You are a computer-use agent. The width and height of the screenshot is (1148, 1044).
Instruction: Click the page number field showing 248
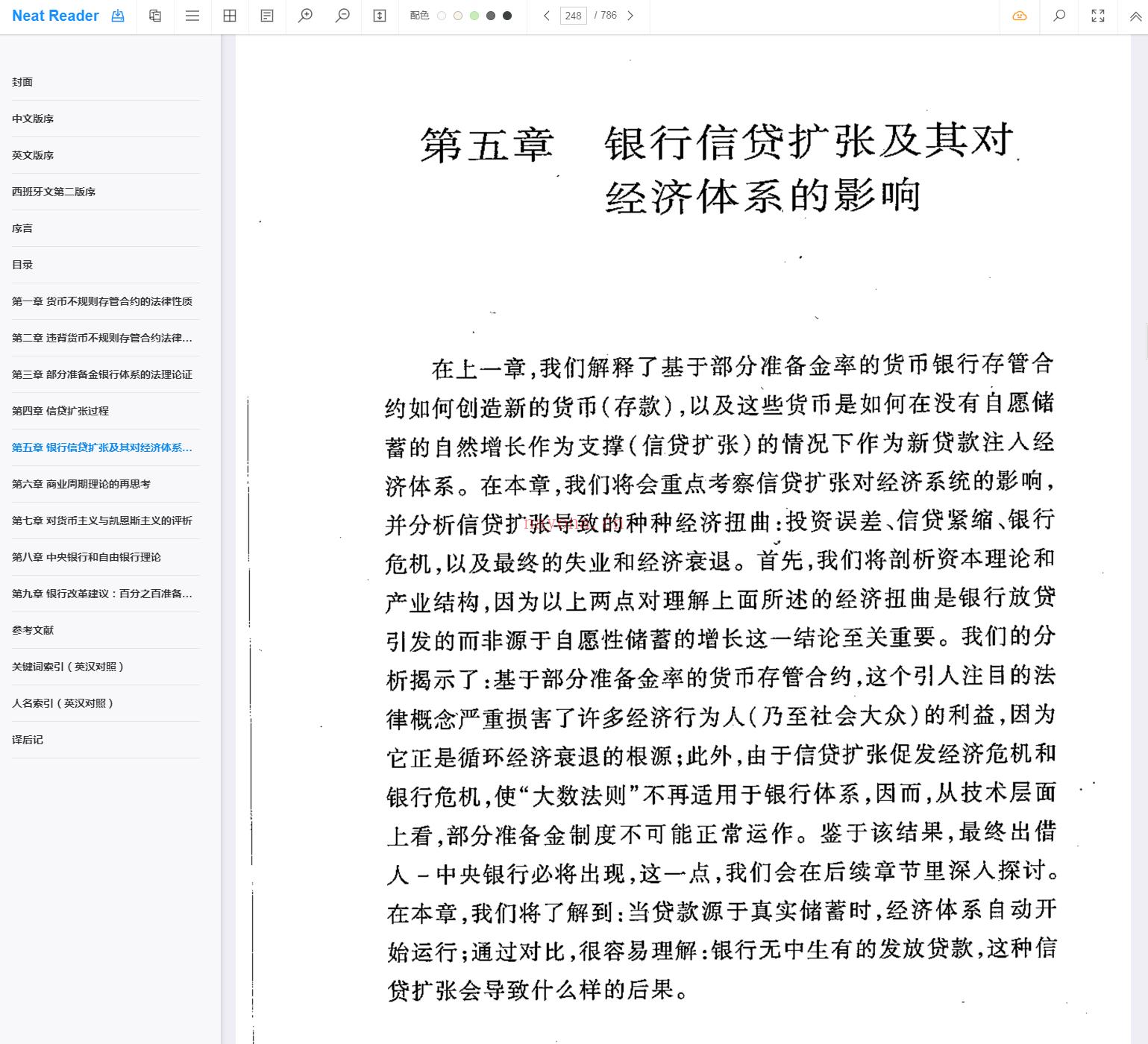(573, 16)
